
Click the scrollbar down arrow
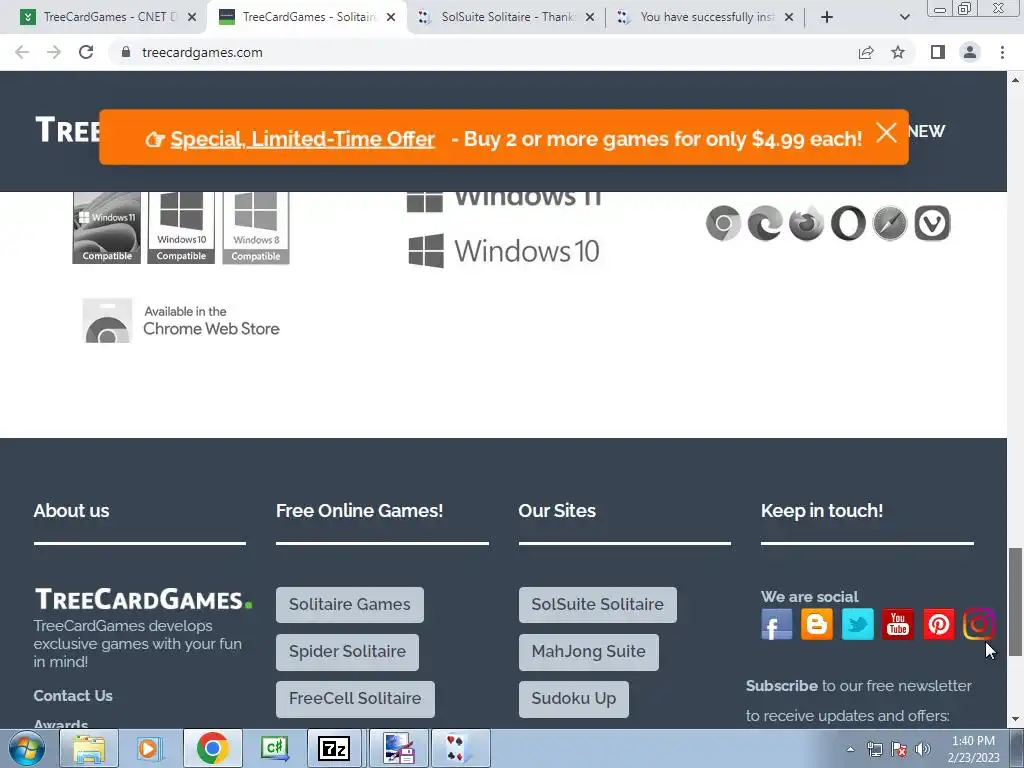pos(1015,720)
